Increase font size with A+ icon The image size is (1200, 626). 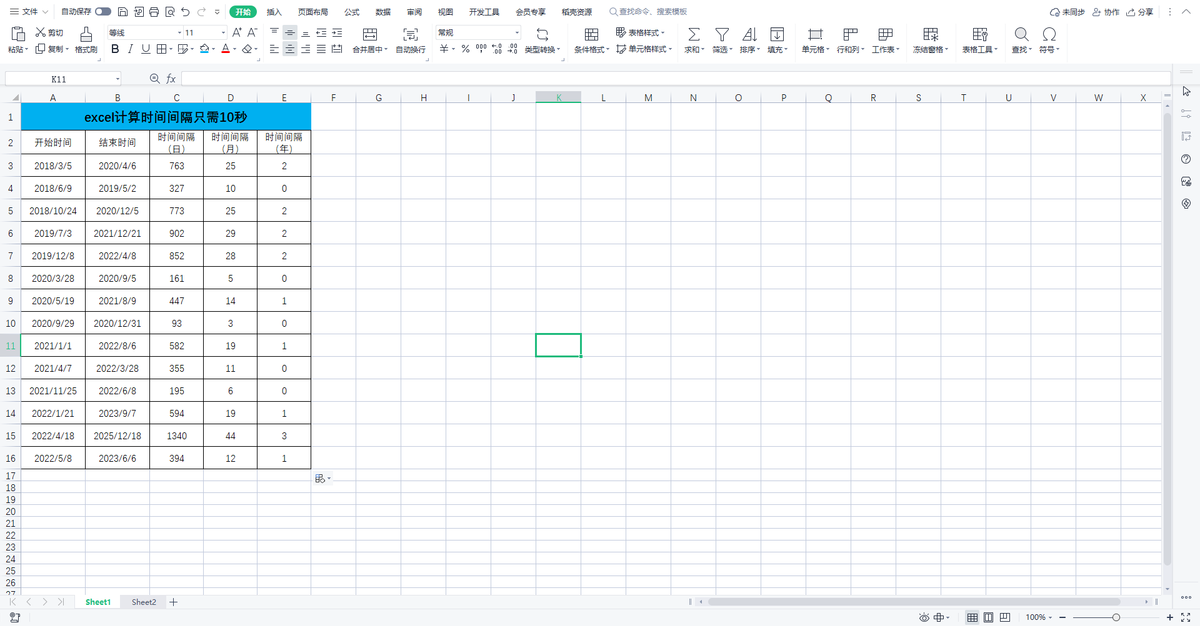click(236, 33)
